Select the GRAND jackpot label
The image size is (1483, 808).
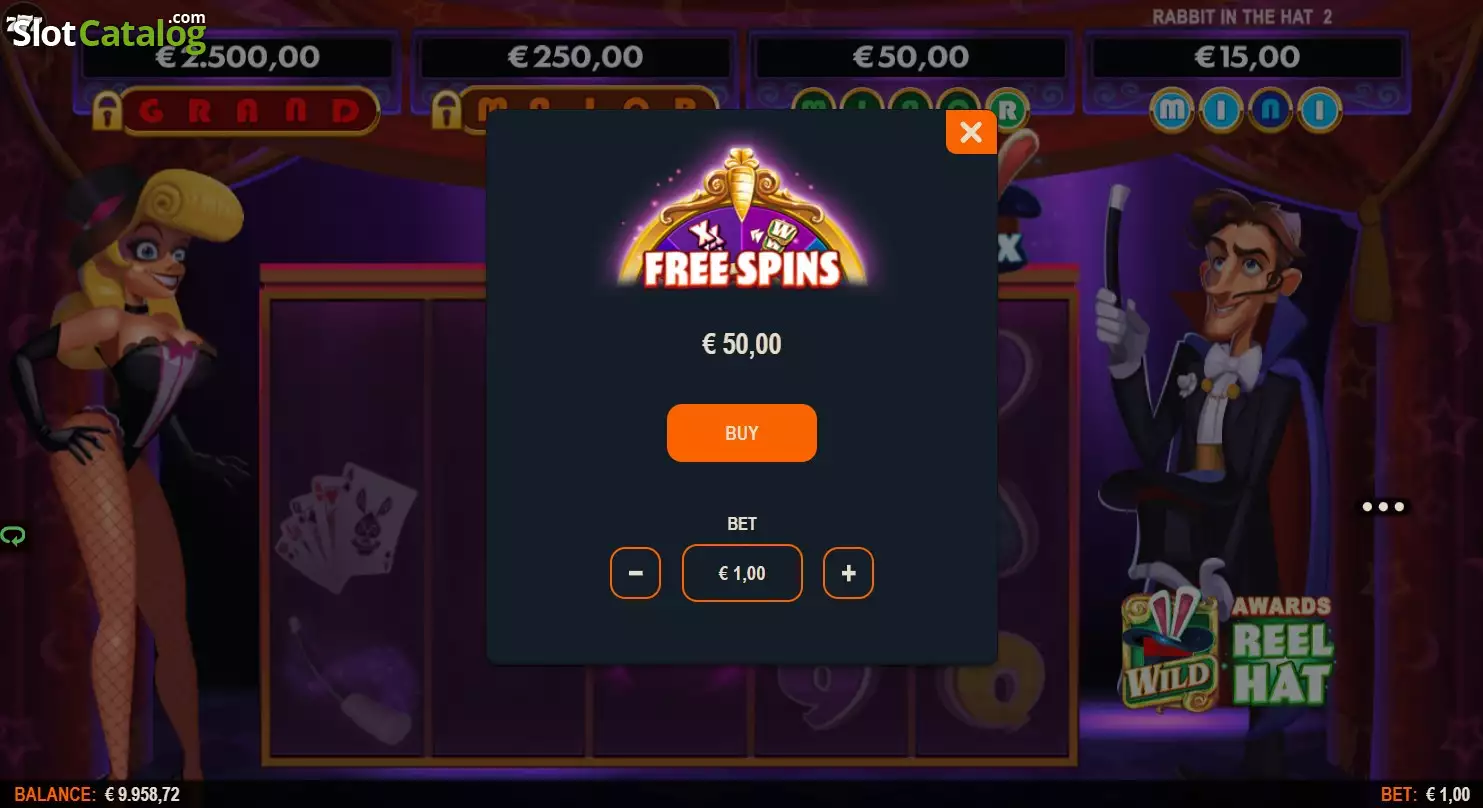point(249,110)
